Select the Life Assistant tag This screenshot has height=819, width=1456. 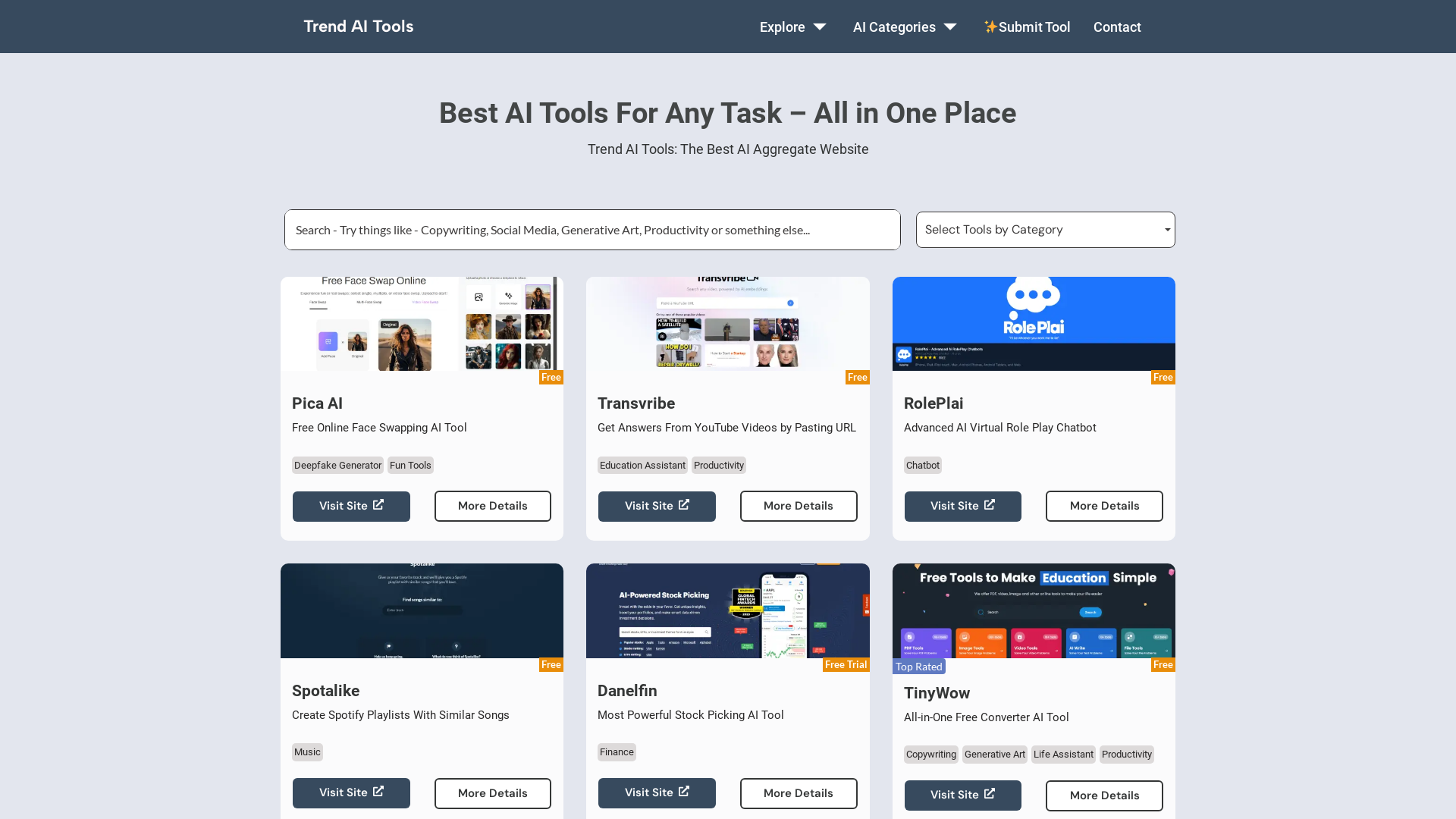click(x=1063, y=755)
